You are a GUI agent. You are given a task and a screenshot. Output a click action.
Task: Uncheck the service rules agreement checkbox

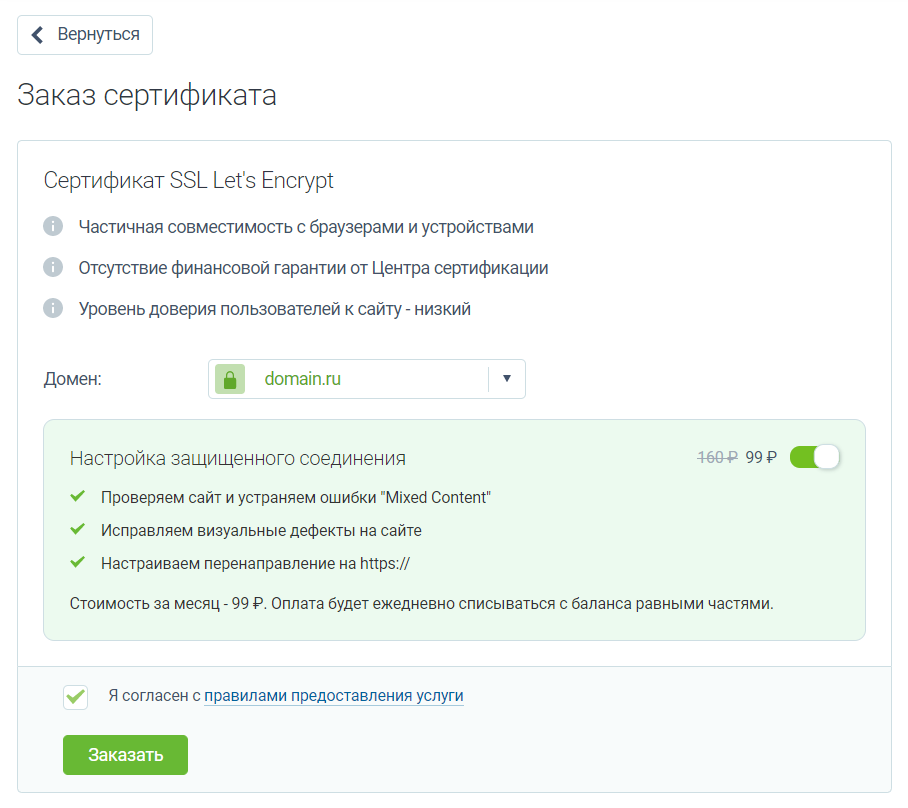click(75, 696)
